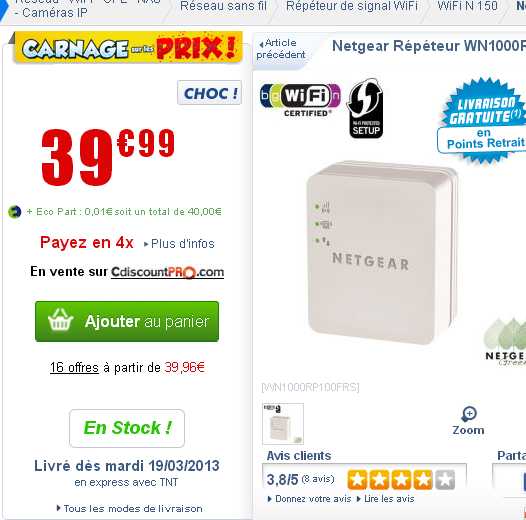Image resolution: width=526 pixels, height=520 pixels.
Task: Select the product thumbnail image
Action: click(x=283, y=424)
